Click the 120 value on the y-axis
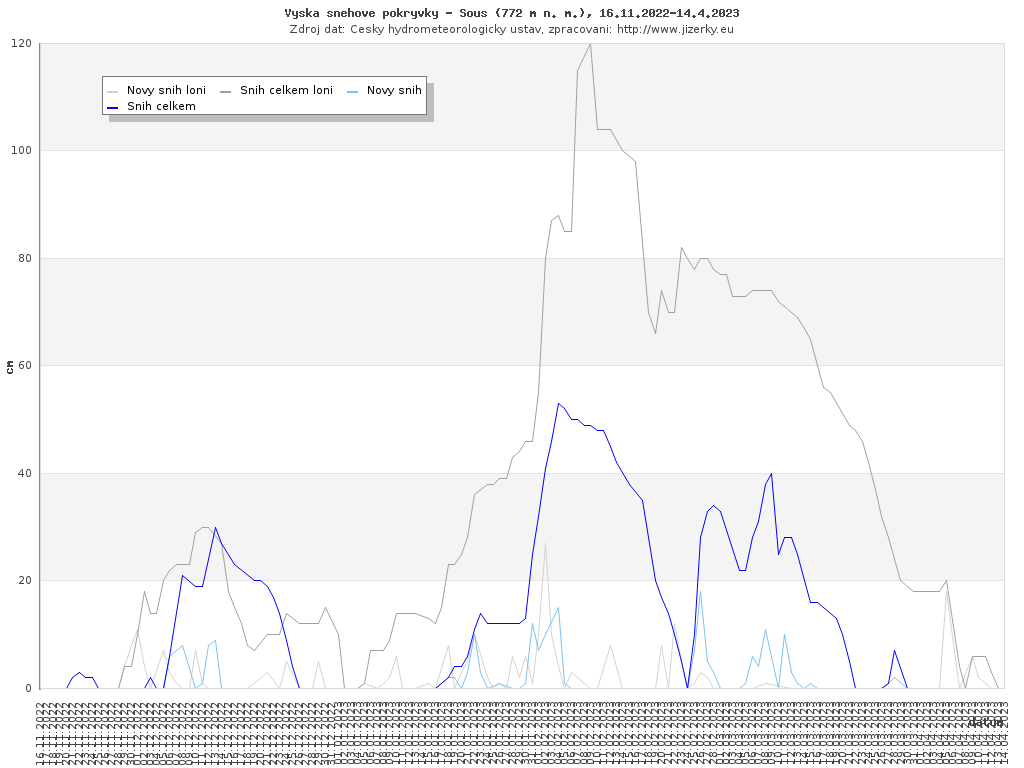Viewport: 1024px width, 768px height. click(21, 44)
